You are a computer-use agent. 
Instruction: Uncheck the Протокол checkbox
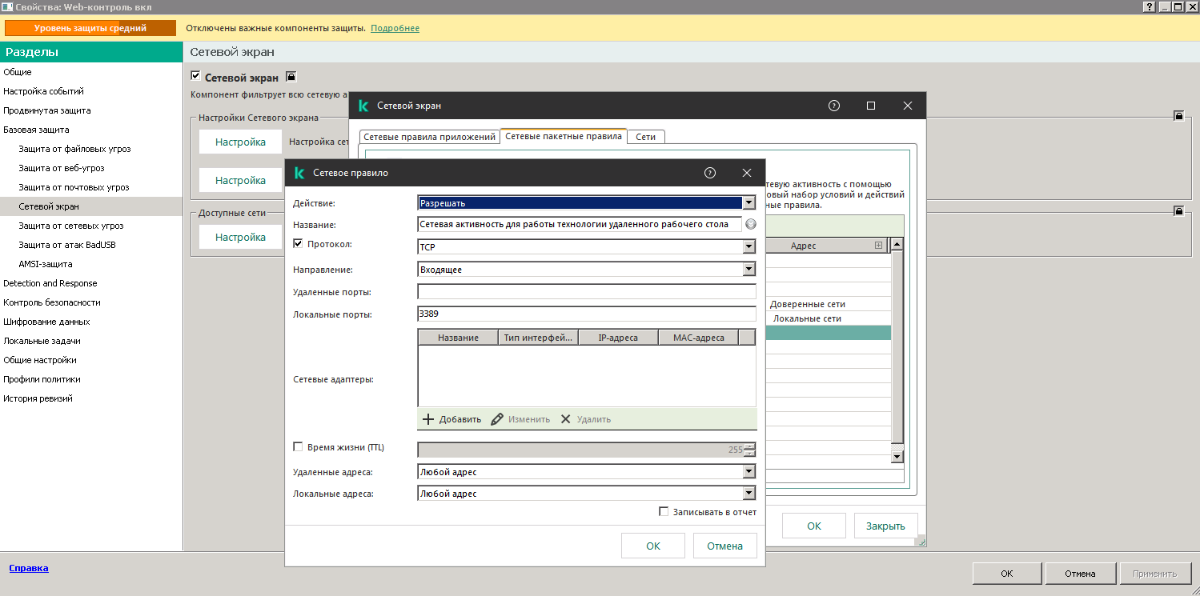click(298, 243)
